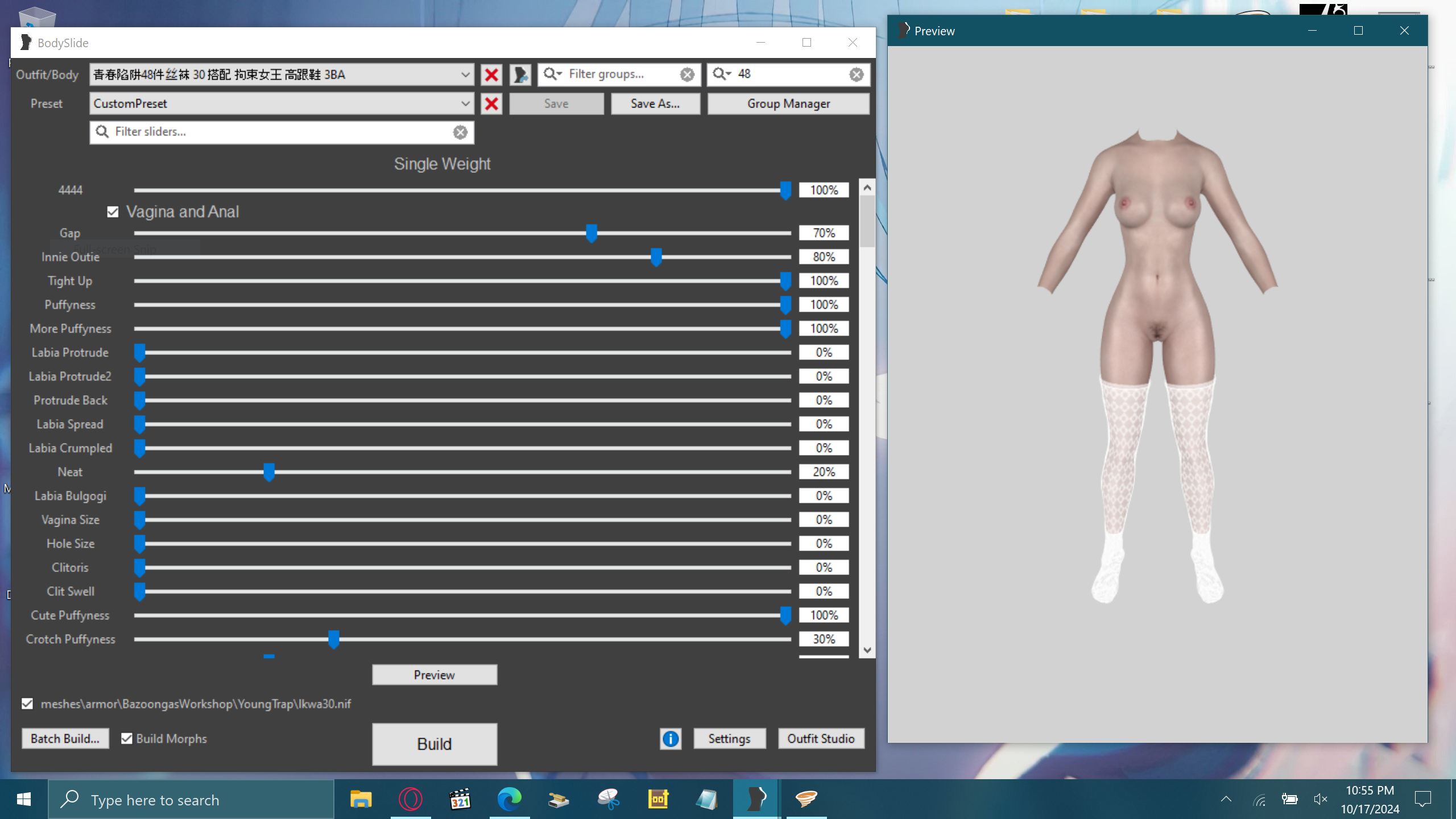
Task: Delete the CustomPreset with red X
Action: coord(491,104)
